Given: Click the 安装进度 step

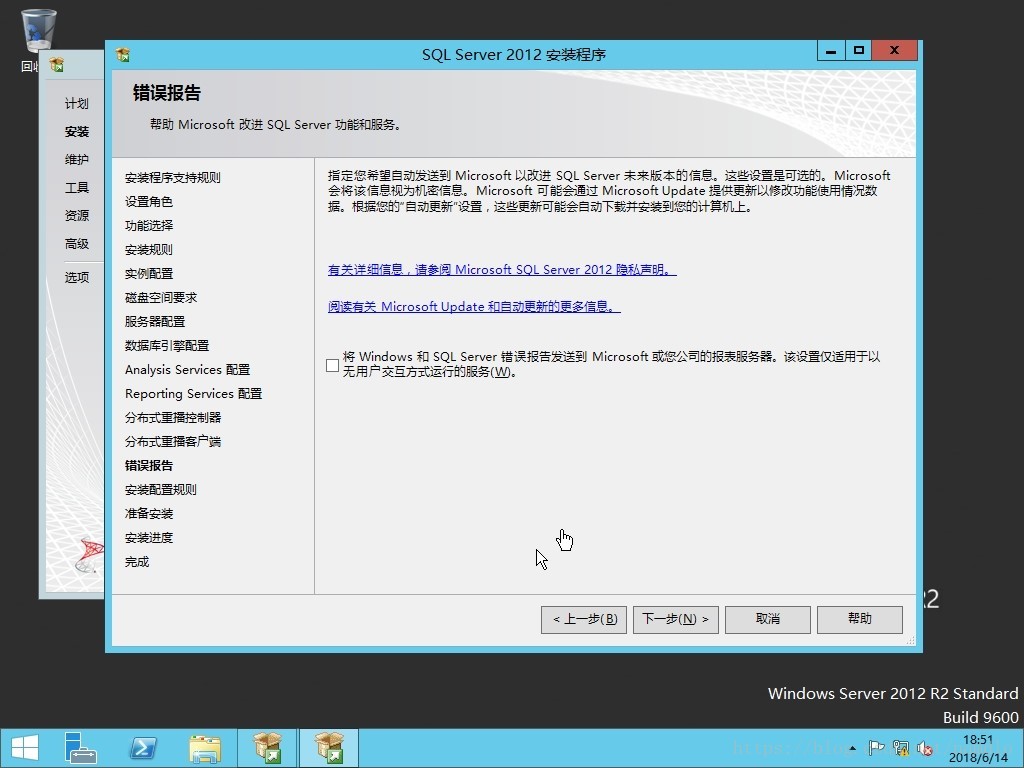Looking at the screenshot, I should [x=149, y=537].
